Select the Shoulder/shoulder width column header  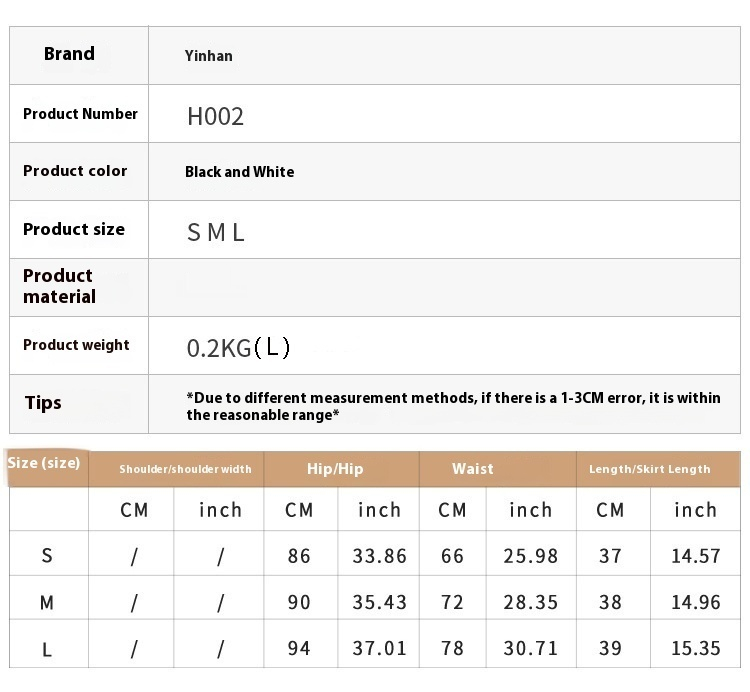coord(185,469)
